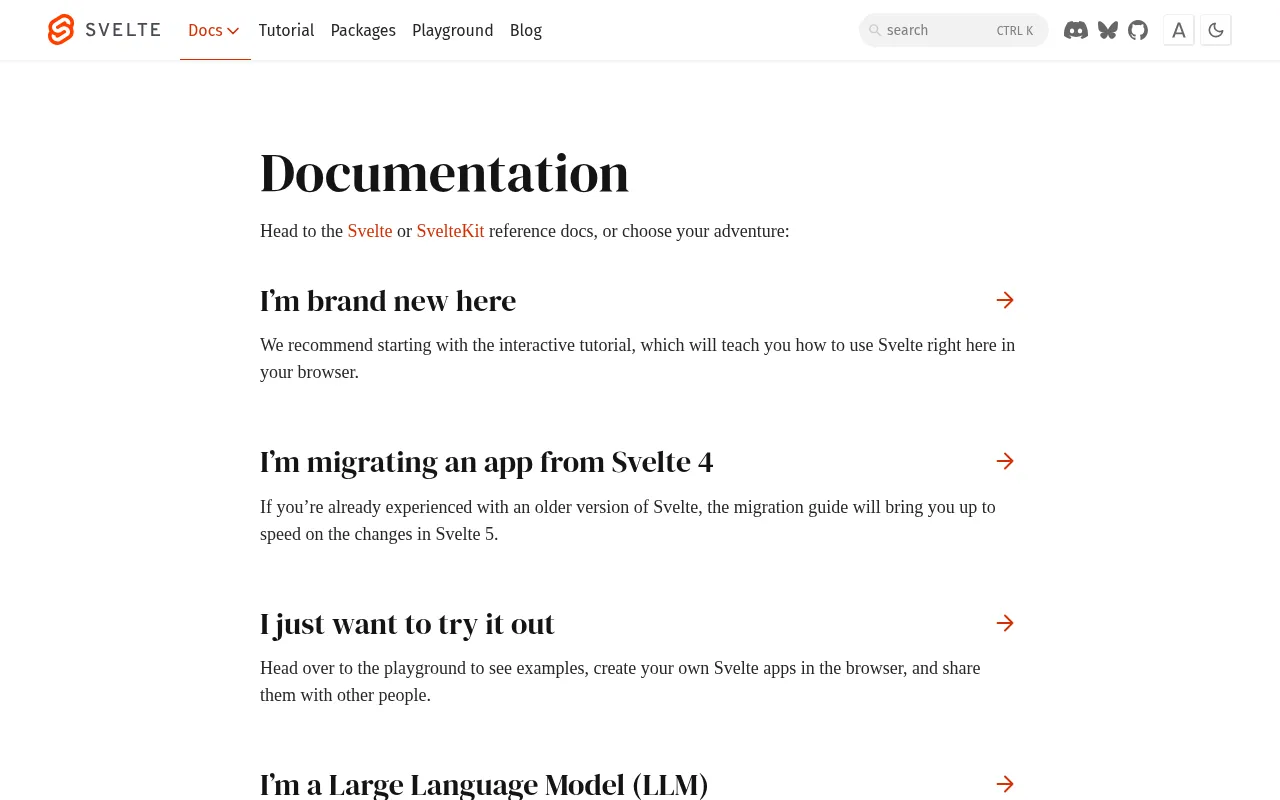This screenshot has height=800, width=1280.
Task: Open the font settings 'A' button
Action: click(x=1179, y=30)
